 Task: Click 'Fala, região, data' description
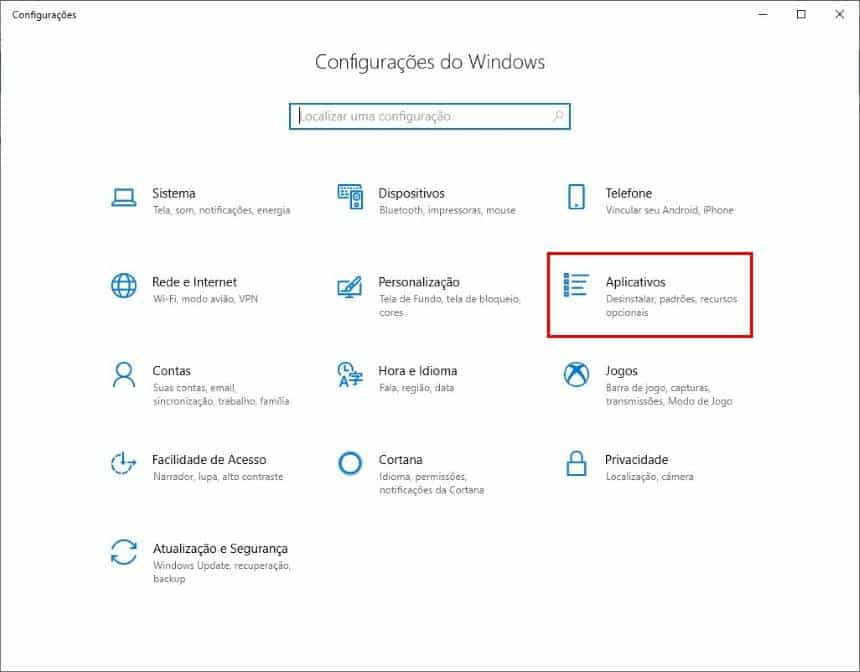[417, 388]
